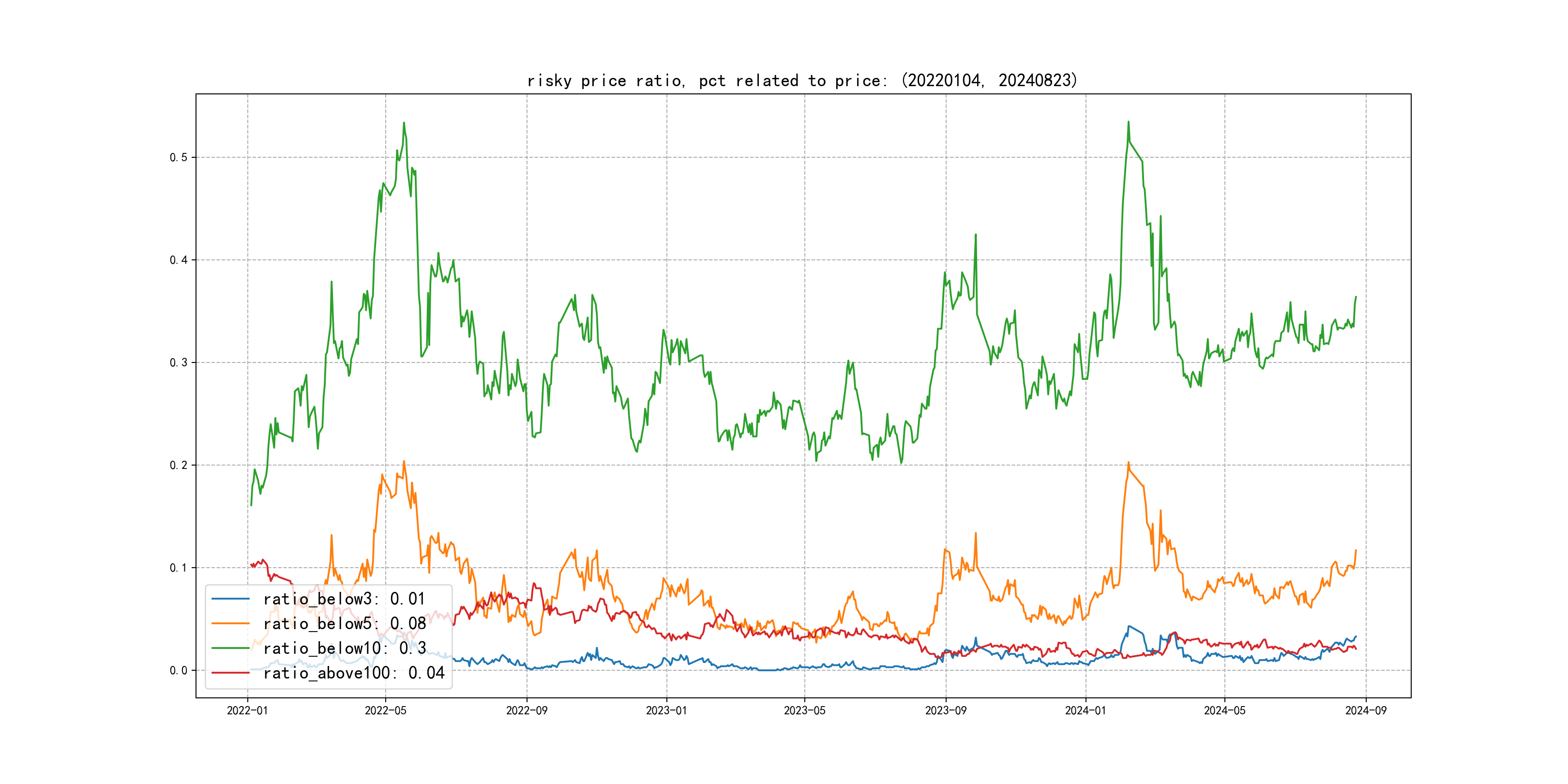Click the blue ratio_below3 legend line
This screenshot has height=784, width=1568.
230,599
